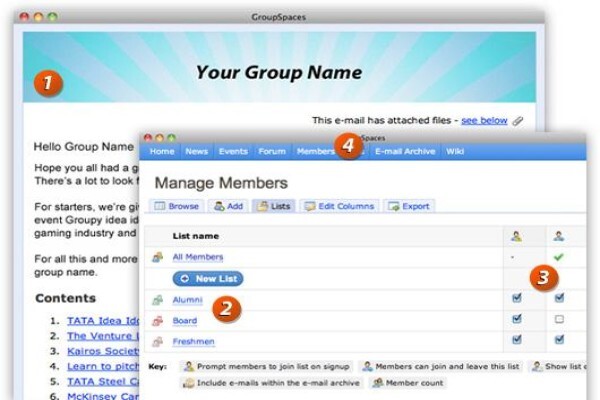600x400 pixels.
Task: Click 'Include e-mails within the e-mail archive' key
Action: [271, 383]
